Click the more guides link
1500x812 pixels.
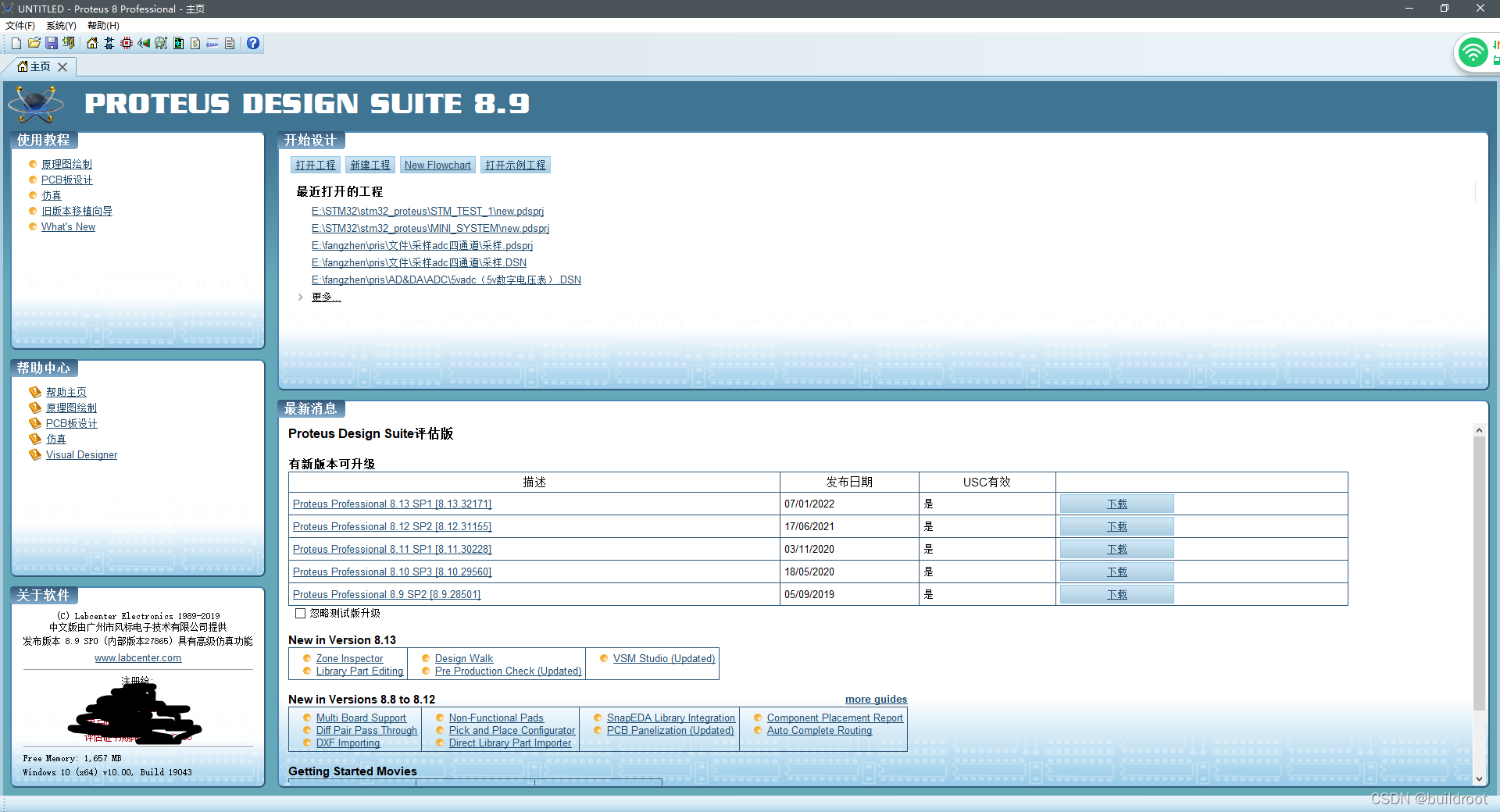[876, 700]
